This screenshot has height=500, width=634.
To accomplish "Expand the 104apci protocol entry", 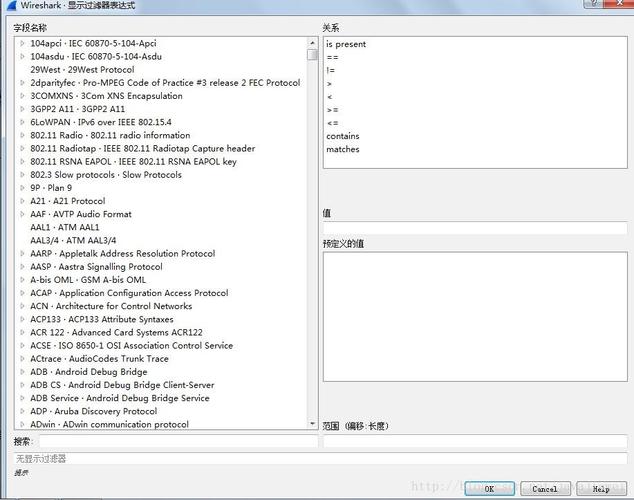I will pyautogui.click(x=22, y=43).
